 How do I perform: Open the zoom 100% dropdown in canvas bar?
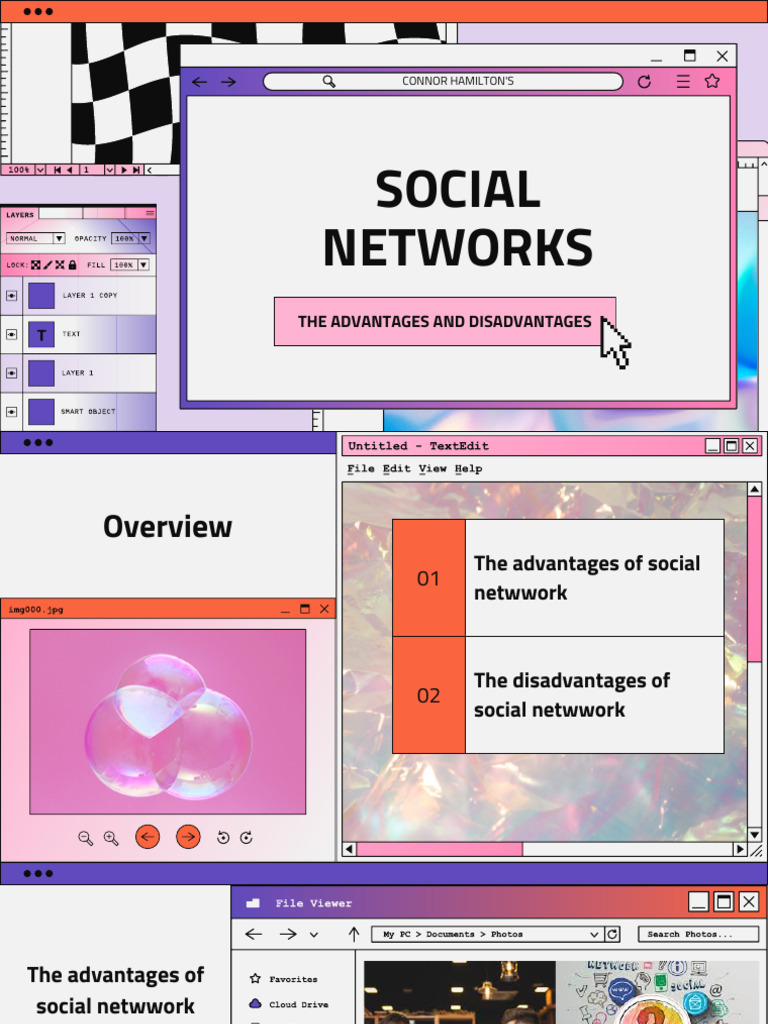[x=40, y=170]
